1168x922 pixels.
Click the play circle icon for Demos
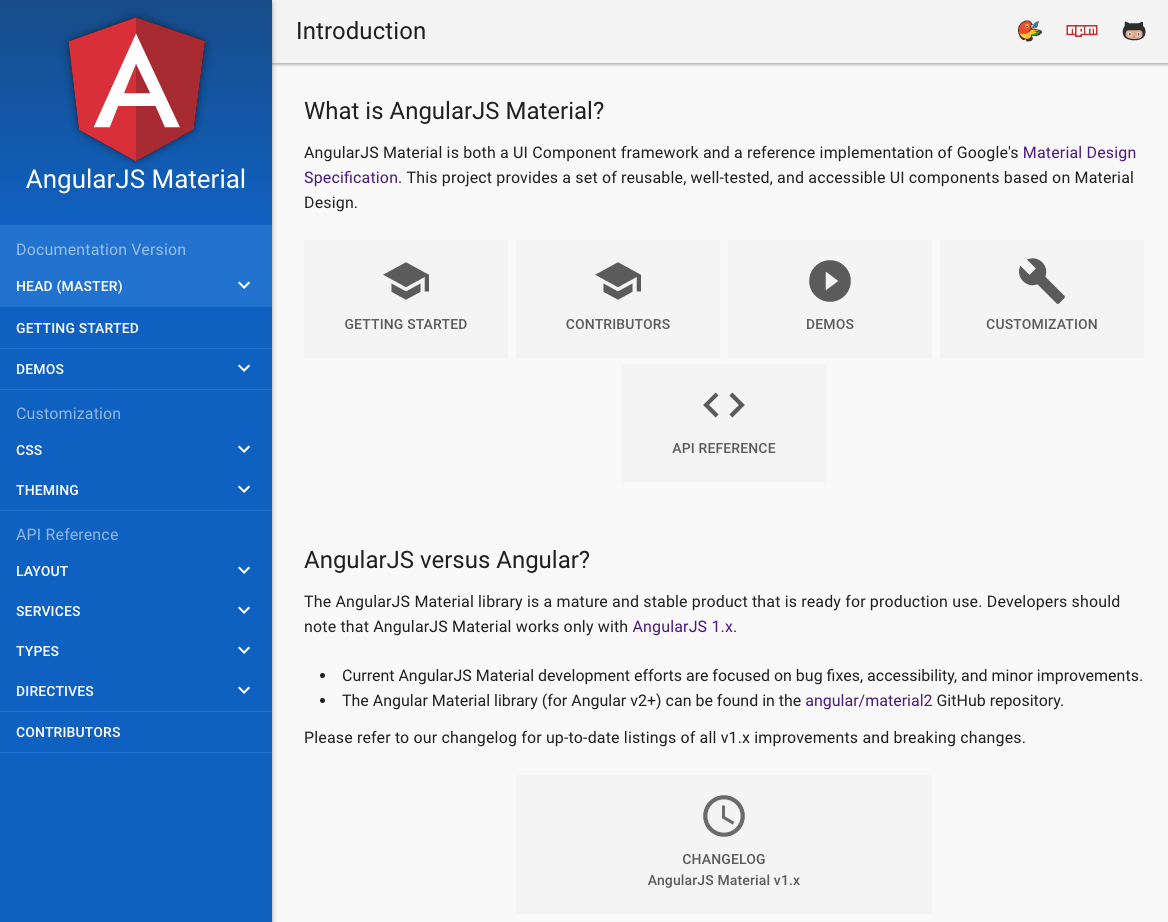click(830, 281)
